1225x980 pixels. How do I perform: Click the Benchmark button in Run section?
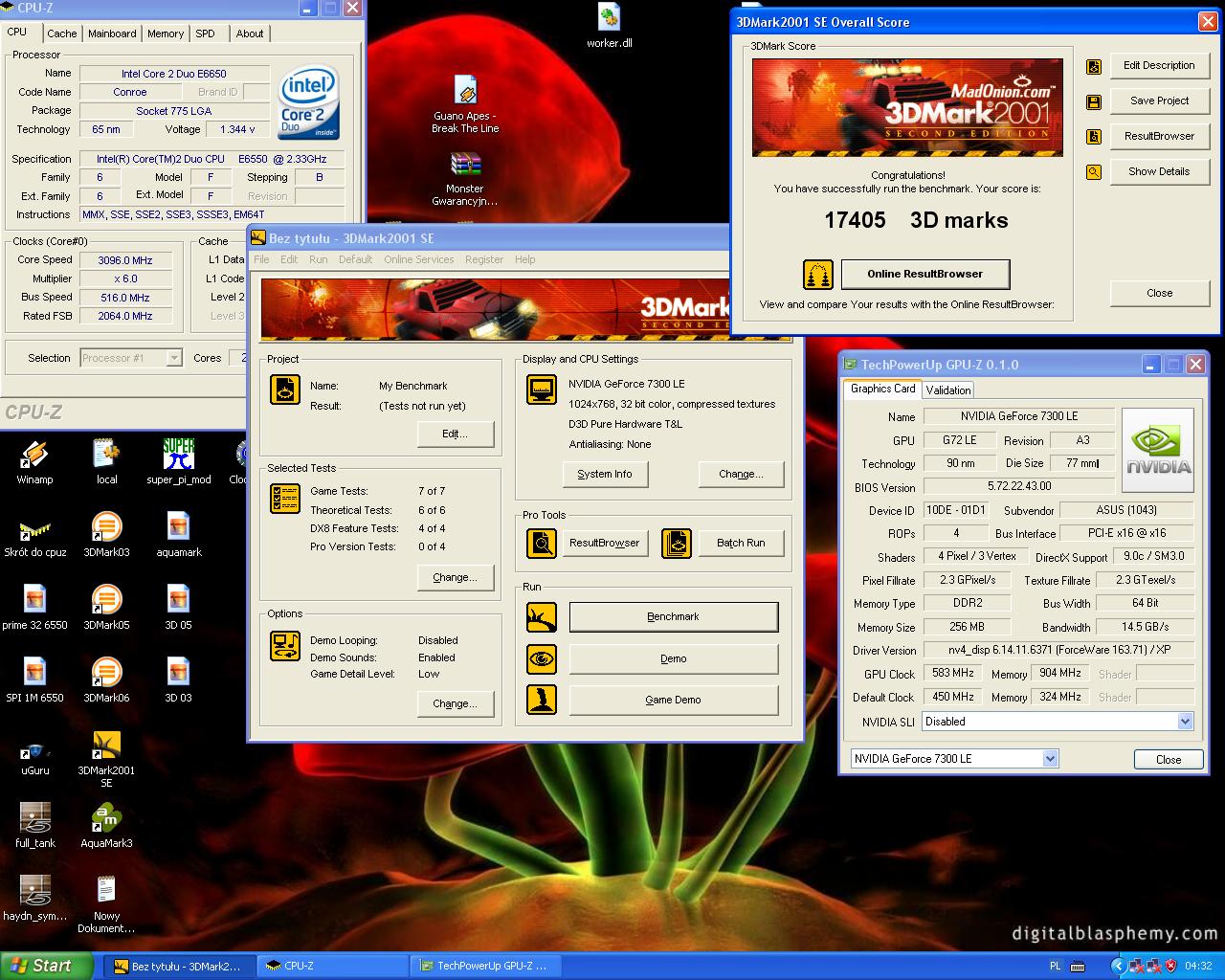674,616
